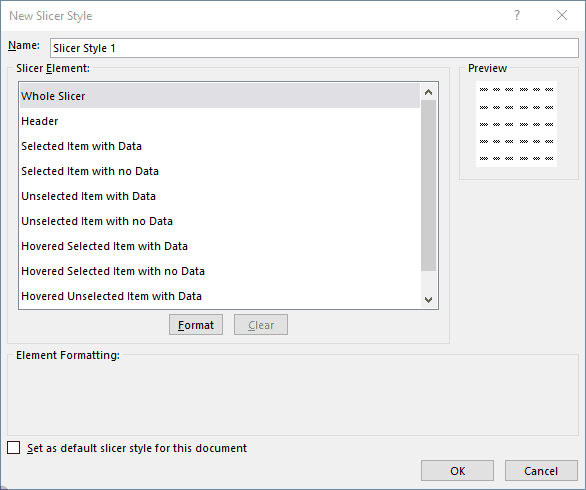Pick Unselected Item with no Data
The image size is (586, 490).
click(220, 221)
